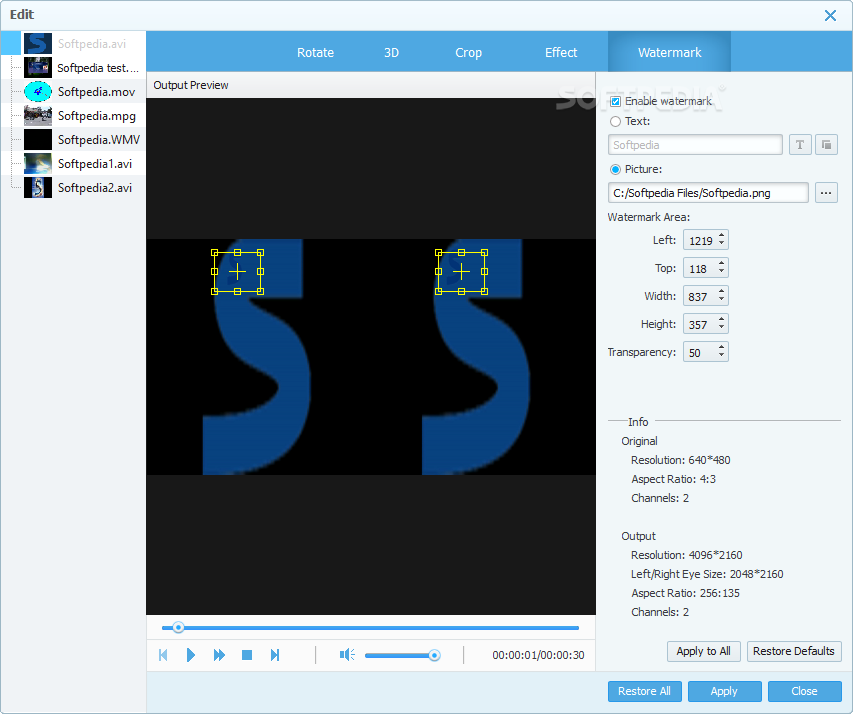
Task: Stop the video playback
Action: tap(247, 655)
